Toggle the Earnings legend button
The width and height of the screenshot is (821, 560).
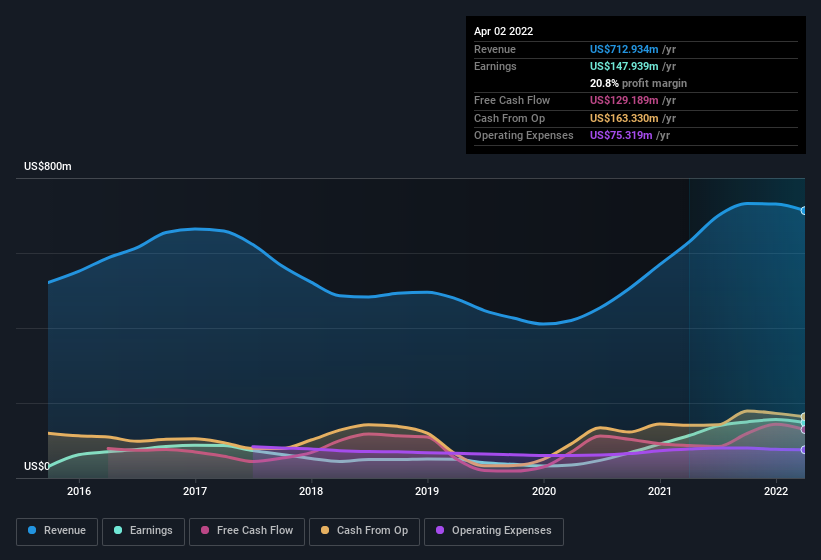[x=143, y=531]
